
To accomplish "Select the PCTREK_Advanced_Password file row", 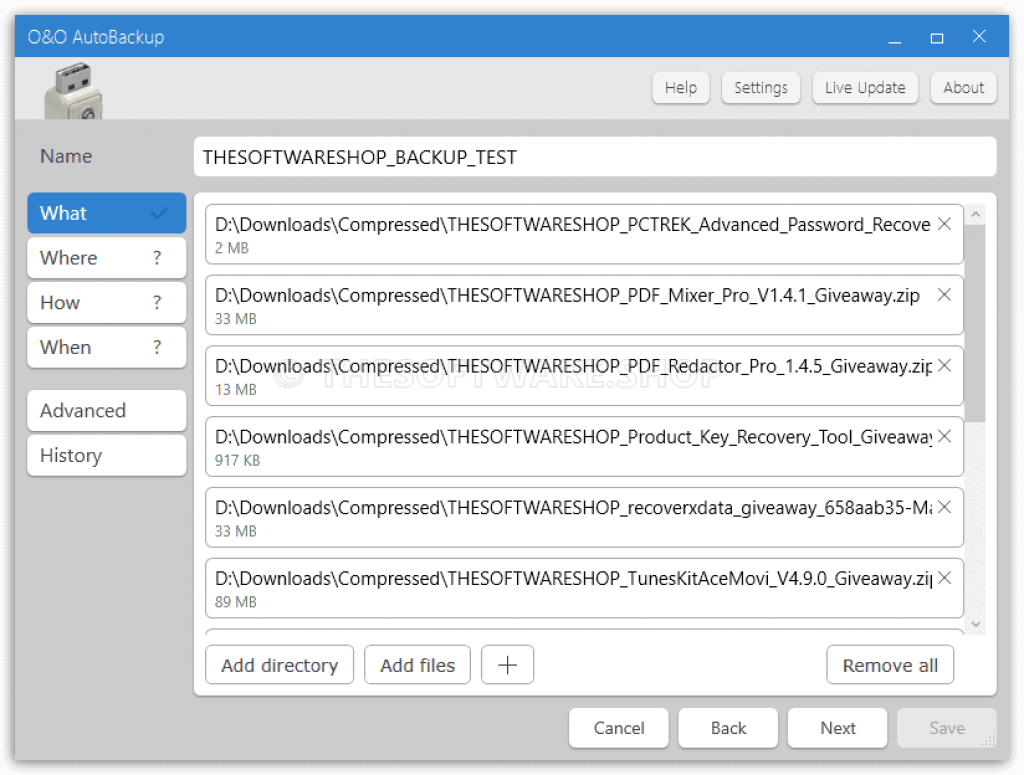I will 584,234.
